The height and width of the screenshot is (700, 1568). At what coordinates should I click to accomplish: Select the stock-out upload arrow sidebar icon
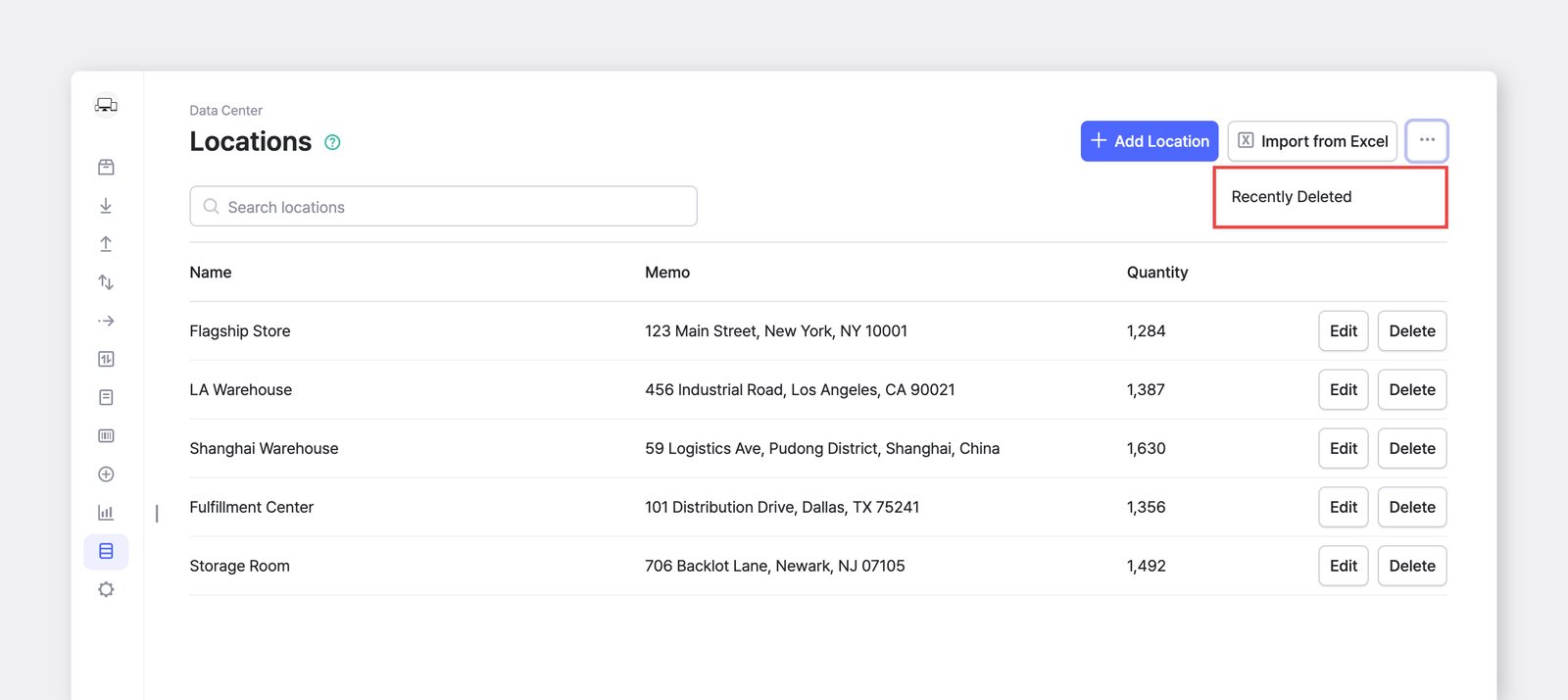[x=106, y=244]
